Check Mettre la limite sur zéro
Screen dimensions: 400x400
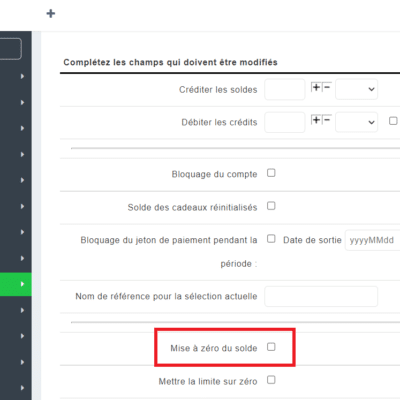pos(271,380)
